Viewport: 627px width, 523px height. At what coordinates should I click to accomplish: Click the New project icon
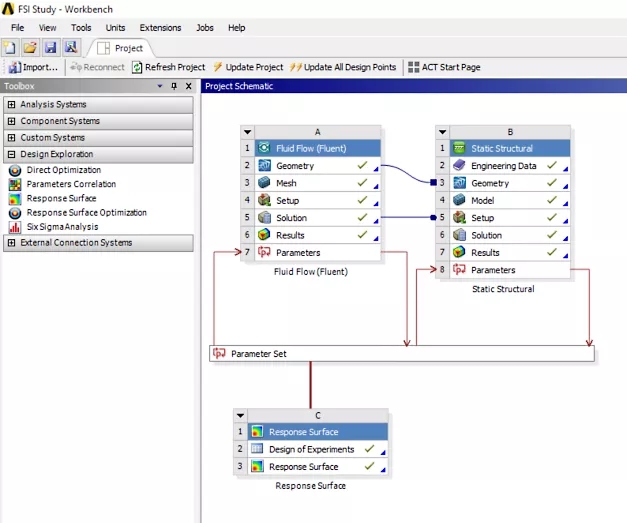point(10,48)
